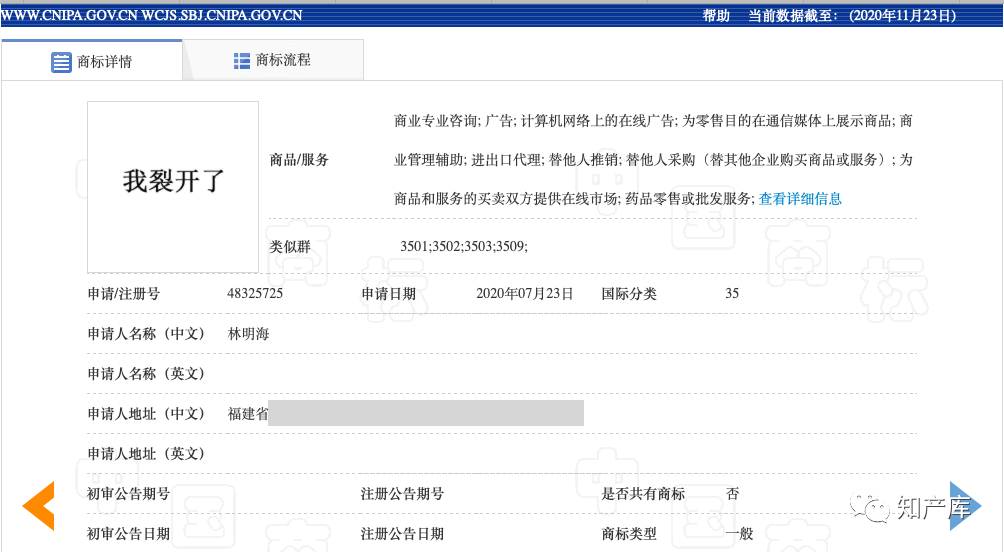Click the goods/services description beginning 商业专业咨询

pyautogui.click(x=653, y=159)
